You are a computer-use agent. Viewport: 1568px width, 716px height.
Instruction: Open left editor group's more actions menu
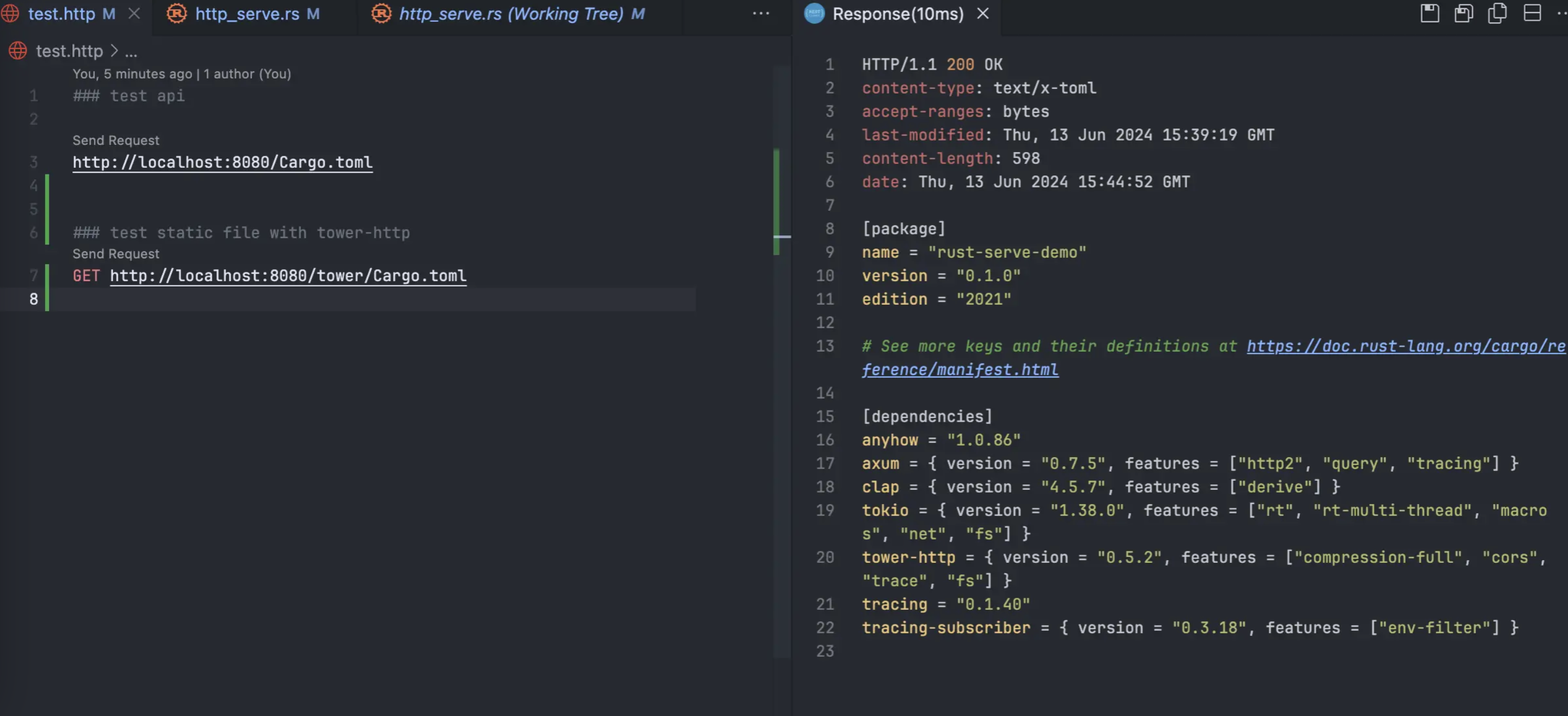(x=761, y=14)
